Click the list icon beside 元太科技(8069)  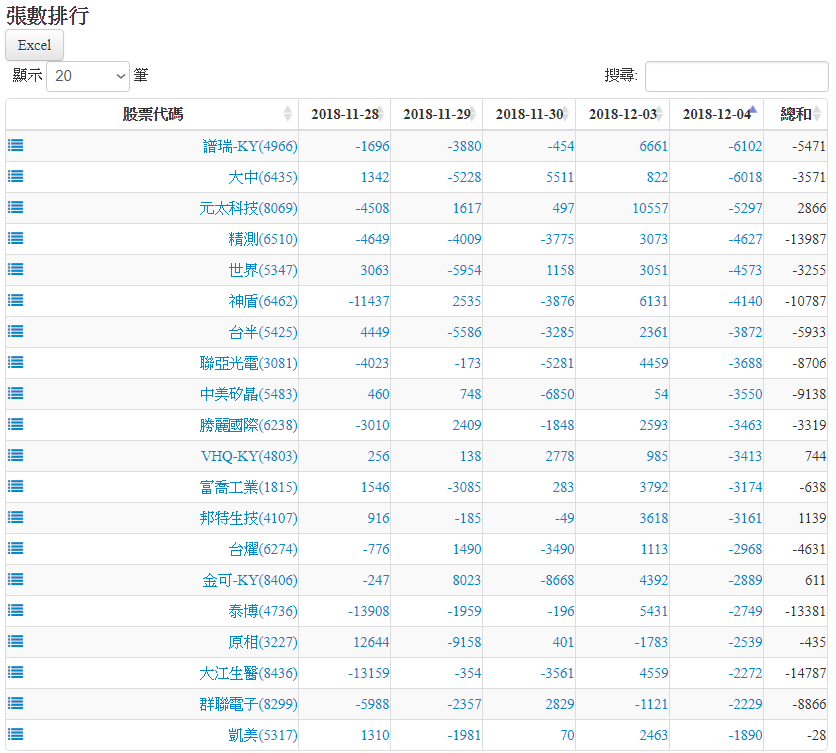16,207
